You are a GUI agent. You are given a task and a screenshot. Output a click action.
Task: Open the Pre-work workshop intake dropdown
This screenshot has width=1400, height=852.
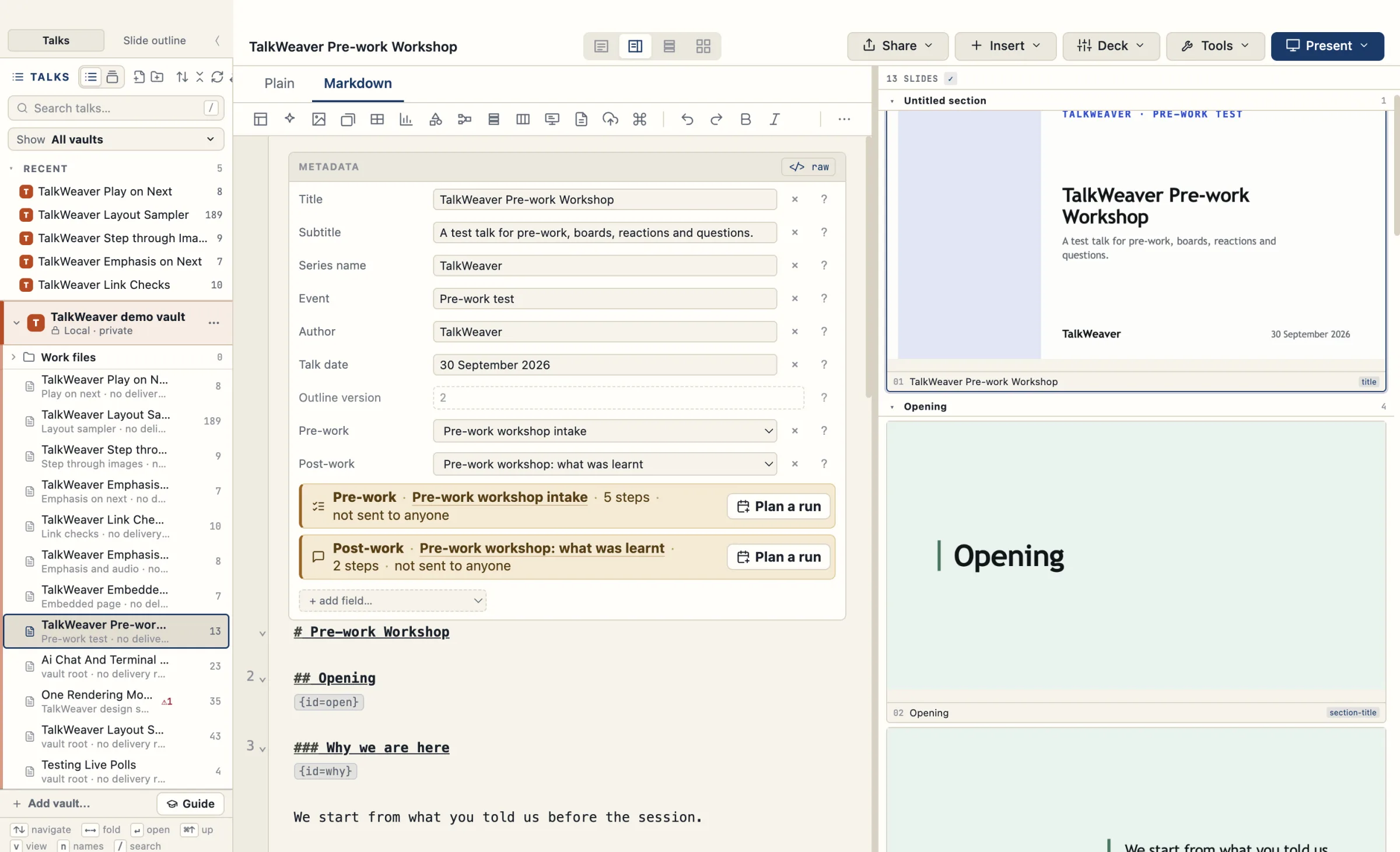click(605, 431)
